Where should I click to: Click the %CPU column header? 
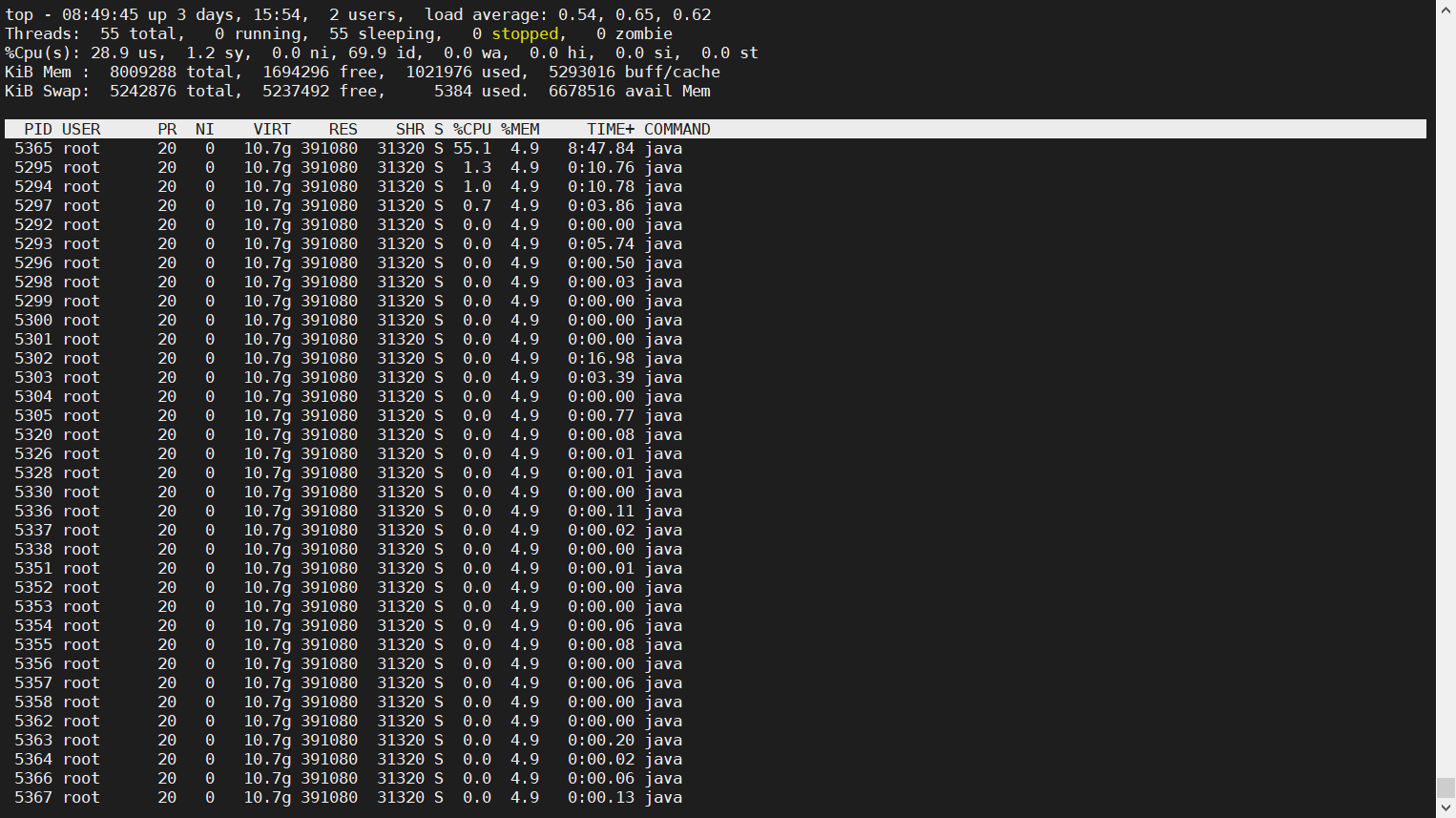coord(472,129)
